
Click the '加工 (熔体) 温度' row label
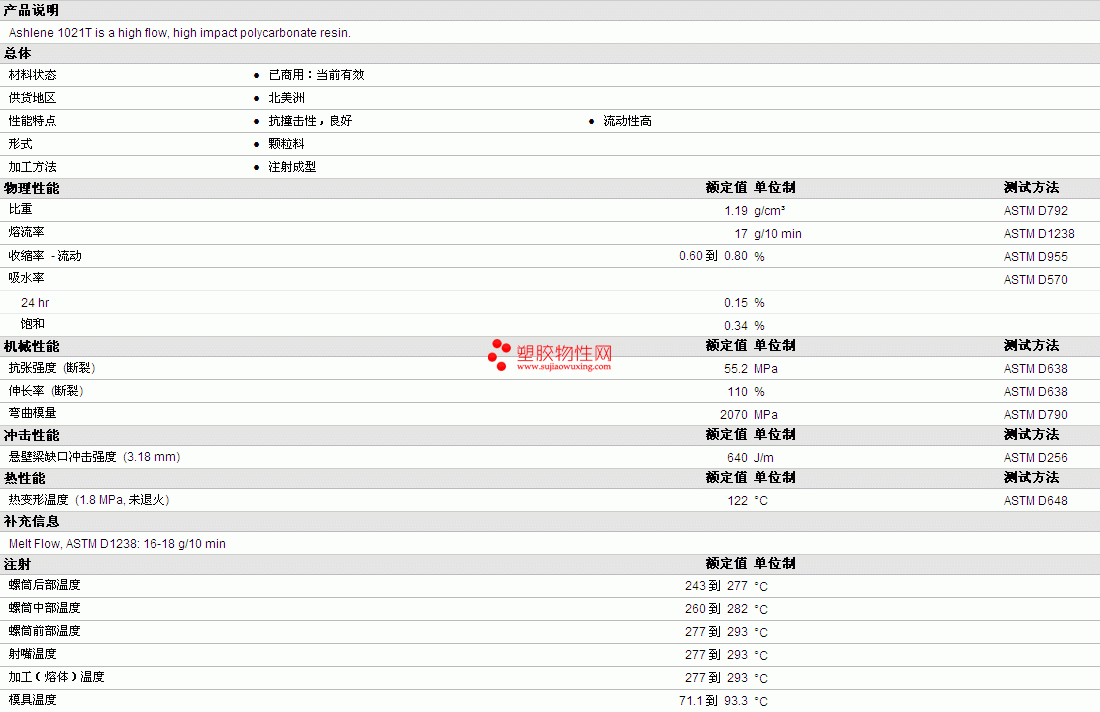coord(56,677)
